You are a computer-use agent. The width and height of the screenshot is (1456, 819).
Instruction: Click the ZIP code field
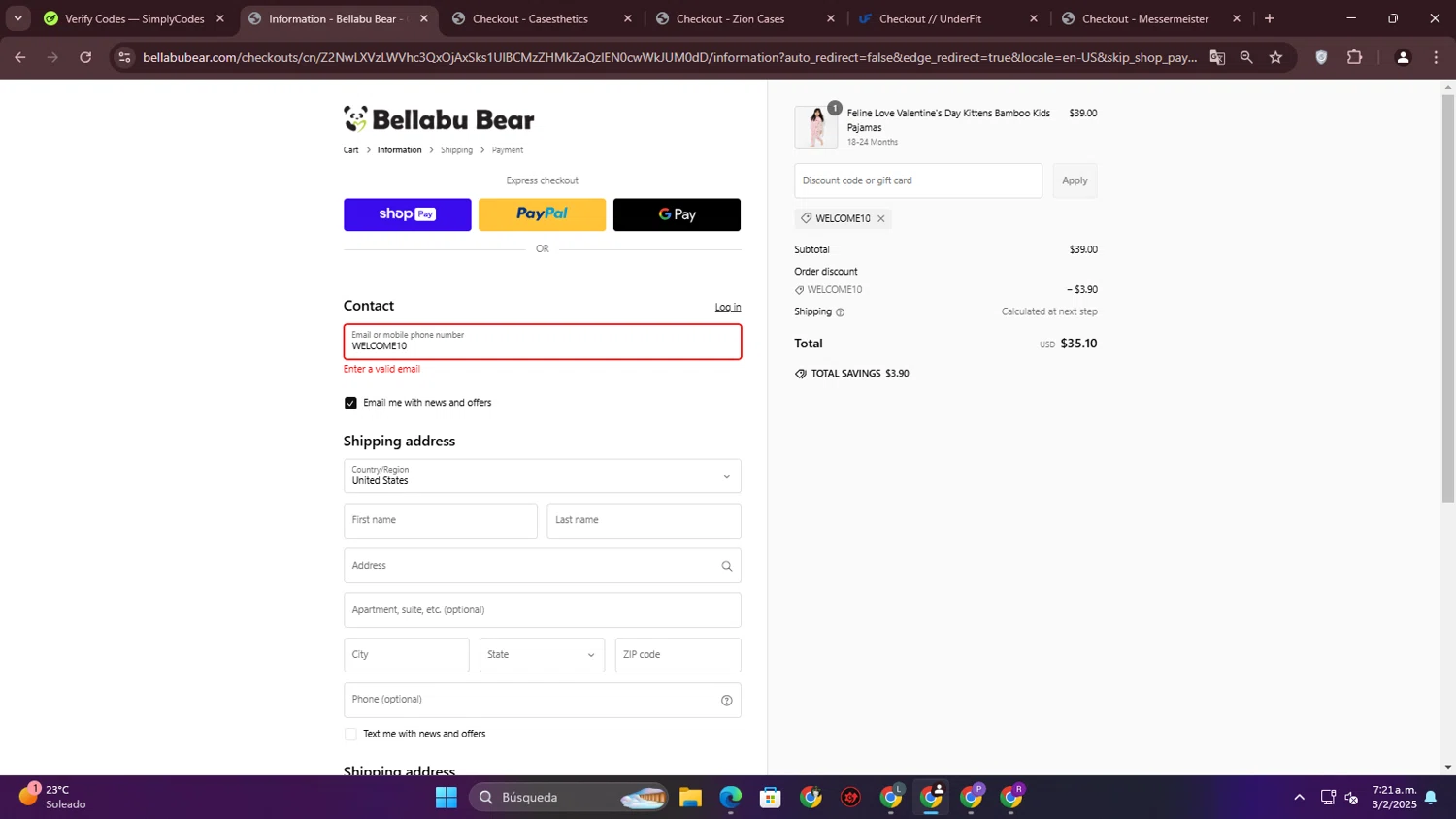pos(678,655)
